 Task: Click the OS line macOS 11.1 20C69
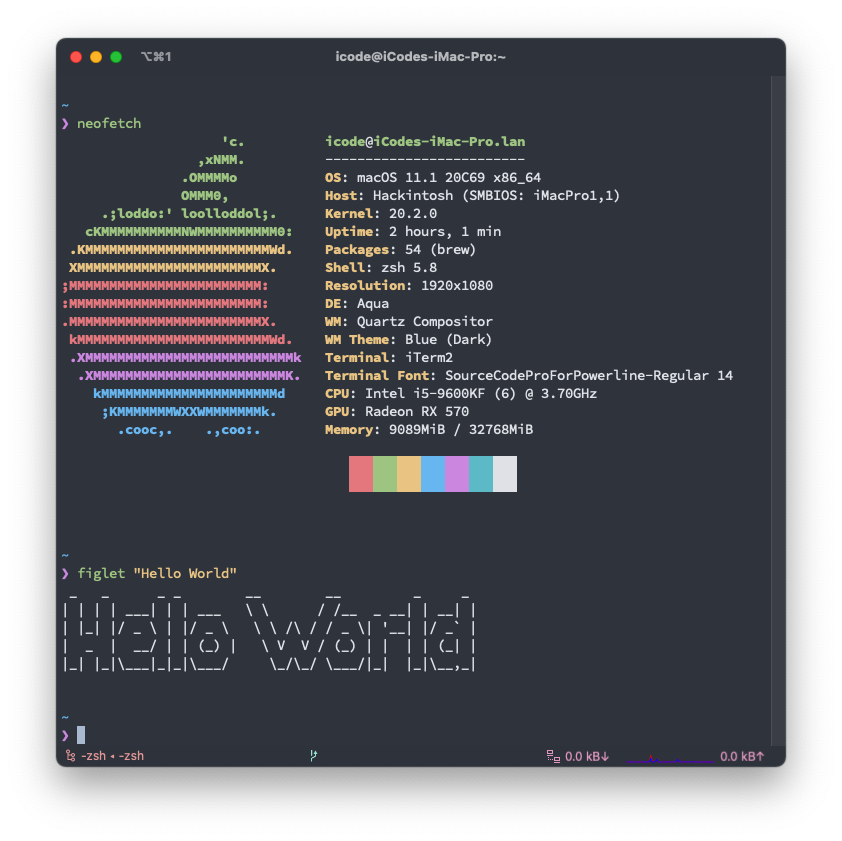click(x=433, y=177)
